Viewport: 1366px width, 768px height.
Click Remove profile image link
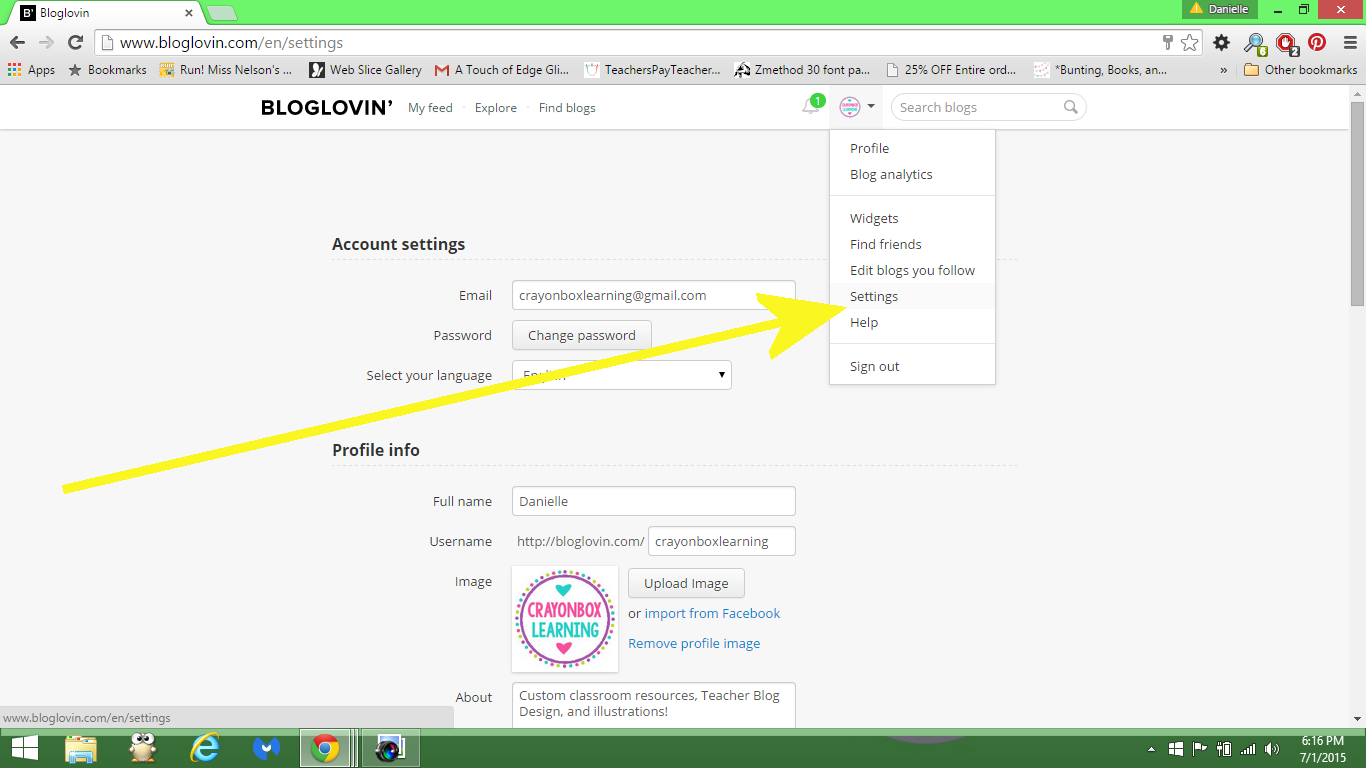[694, 643]
